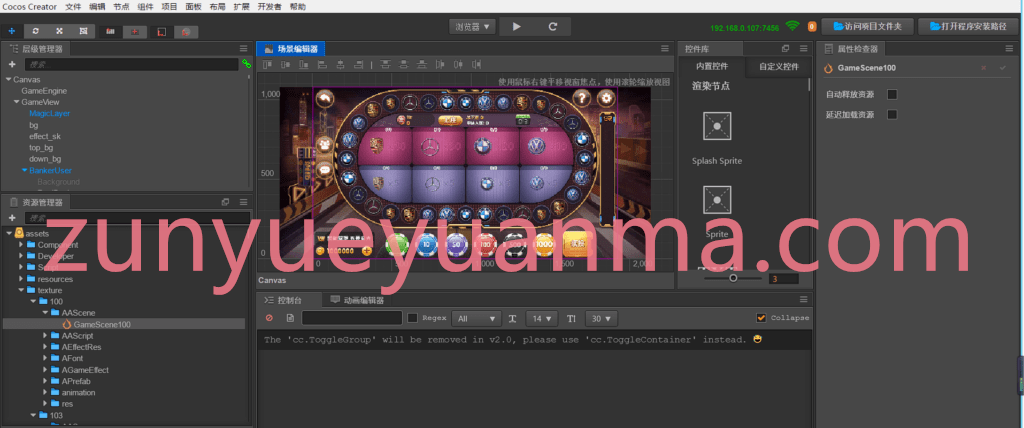This screenshot has height=428, width=1024.
Task: Click the refresh preview button
Action: (552, 27)
